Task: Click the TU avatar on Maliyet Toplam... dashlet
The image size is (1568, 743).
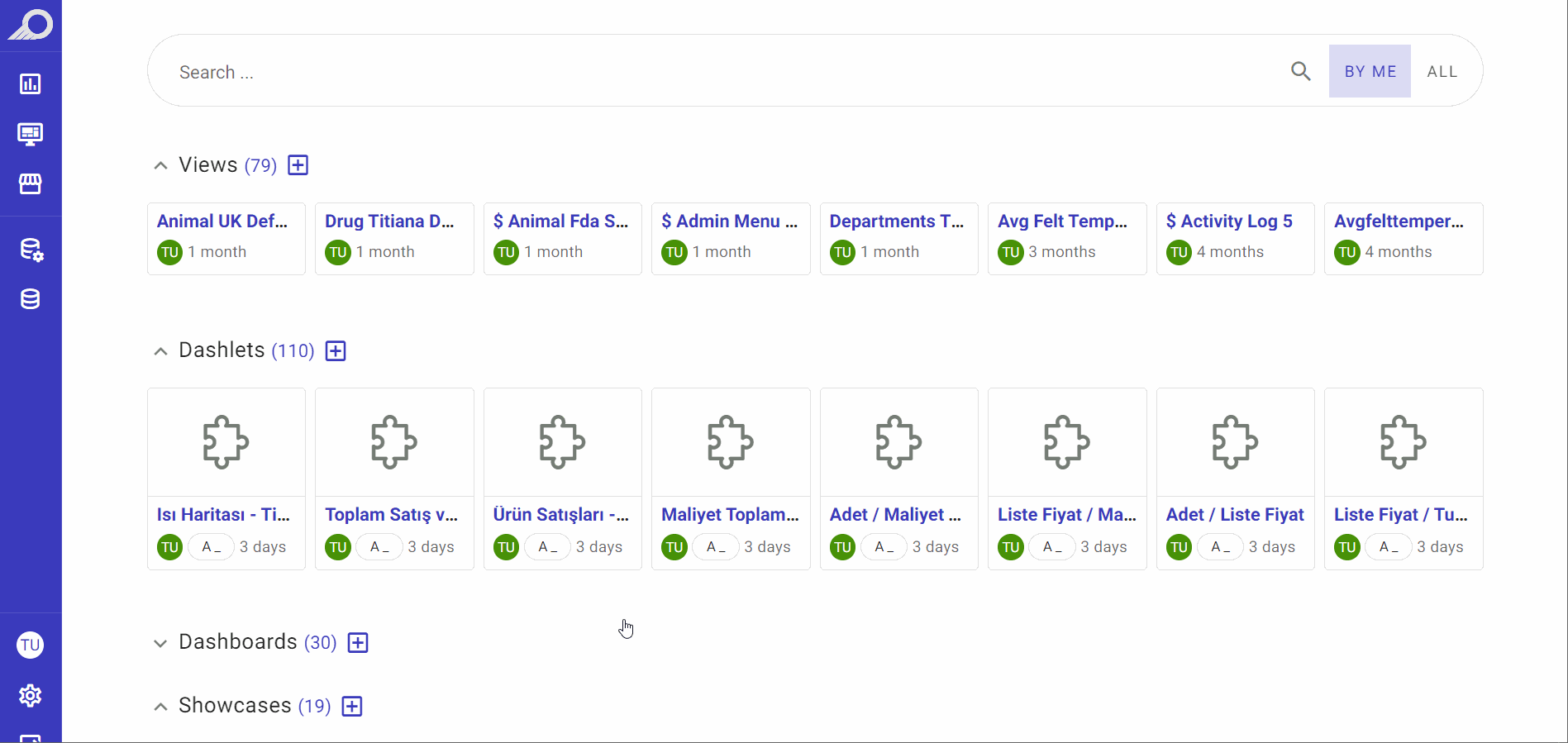Action: pos(674,547)
